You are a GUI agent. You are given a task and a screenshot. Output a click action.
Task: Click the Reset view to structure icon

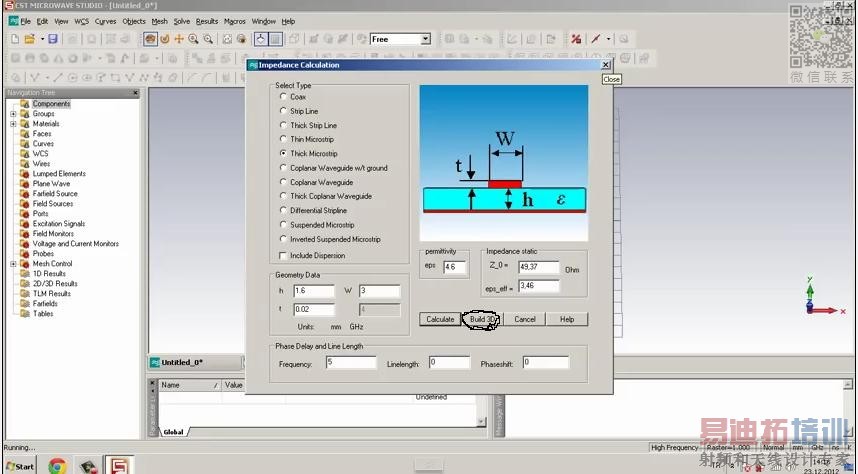tap(241, 39)
